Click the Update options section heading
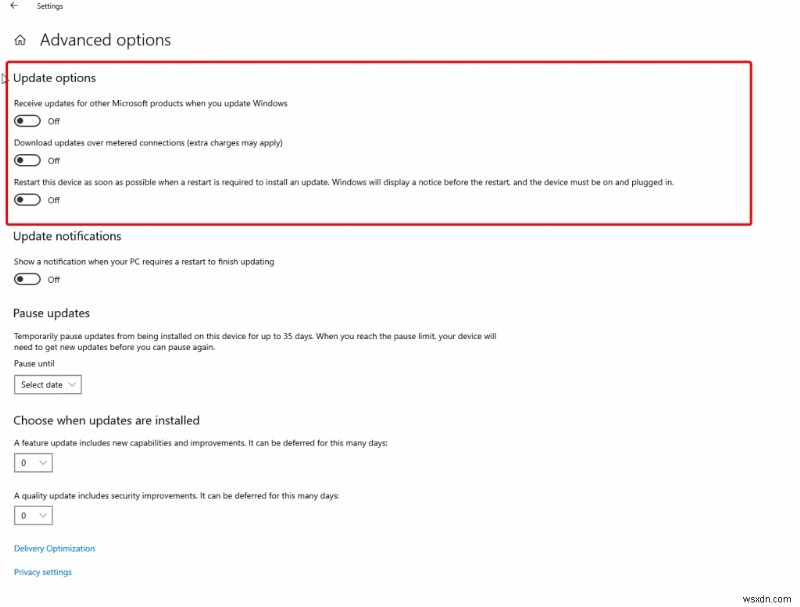 pyautogui.click(x=55, y=77)
